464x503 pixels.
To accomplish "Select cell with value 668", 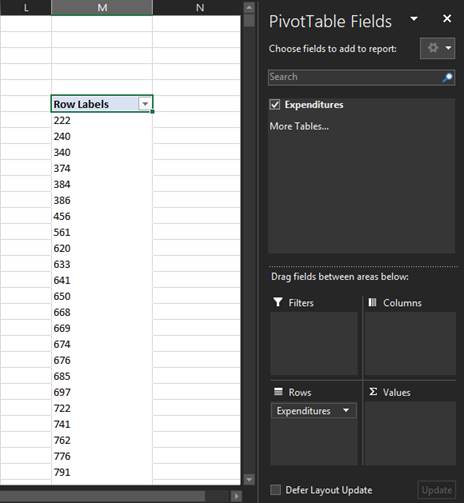I will pyautogui.click(x=102, y=312).
